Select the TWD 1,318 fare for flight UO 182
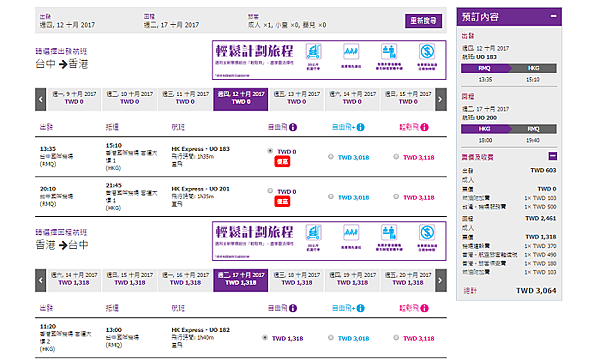 [265, 338]
